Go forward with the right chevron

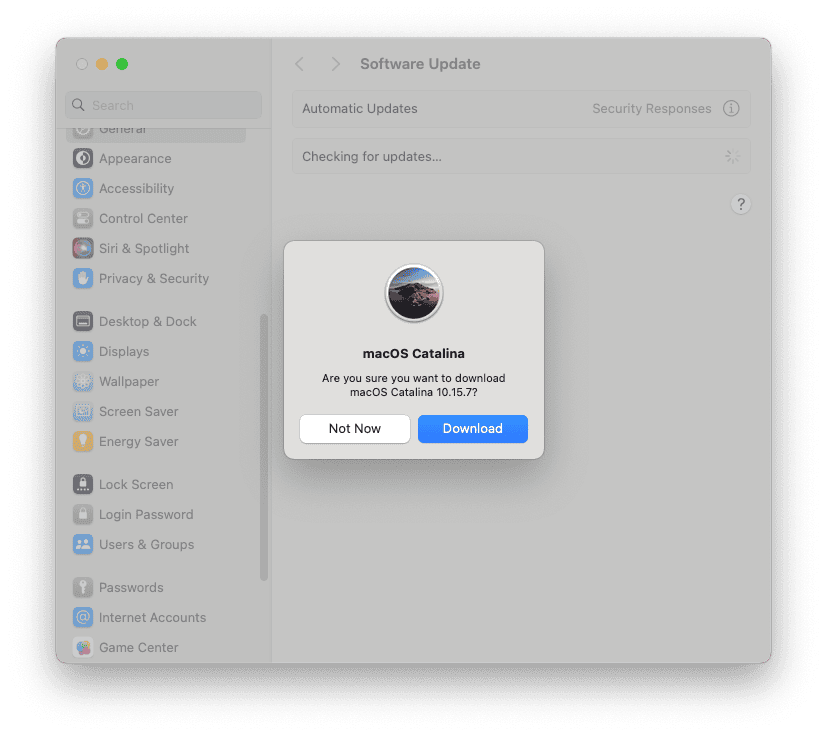point(335,64)
